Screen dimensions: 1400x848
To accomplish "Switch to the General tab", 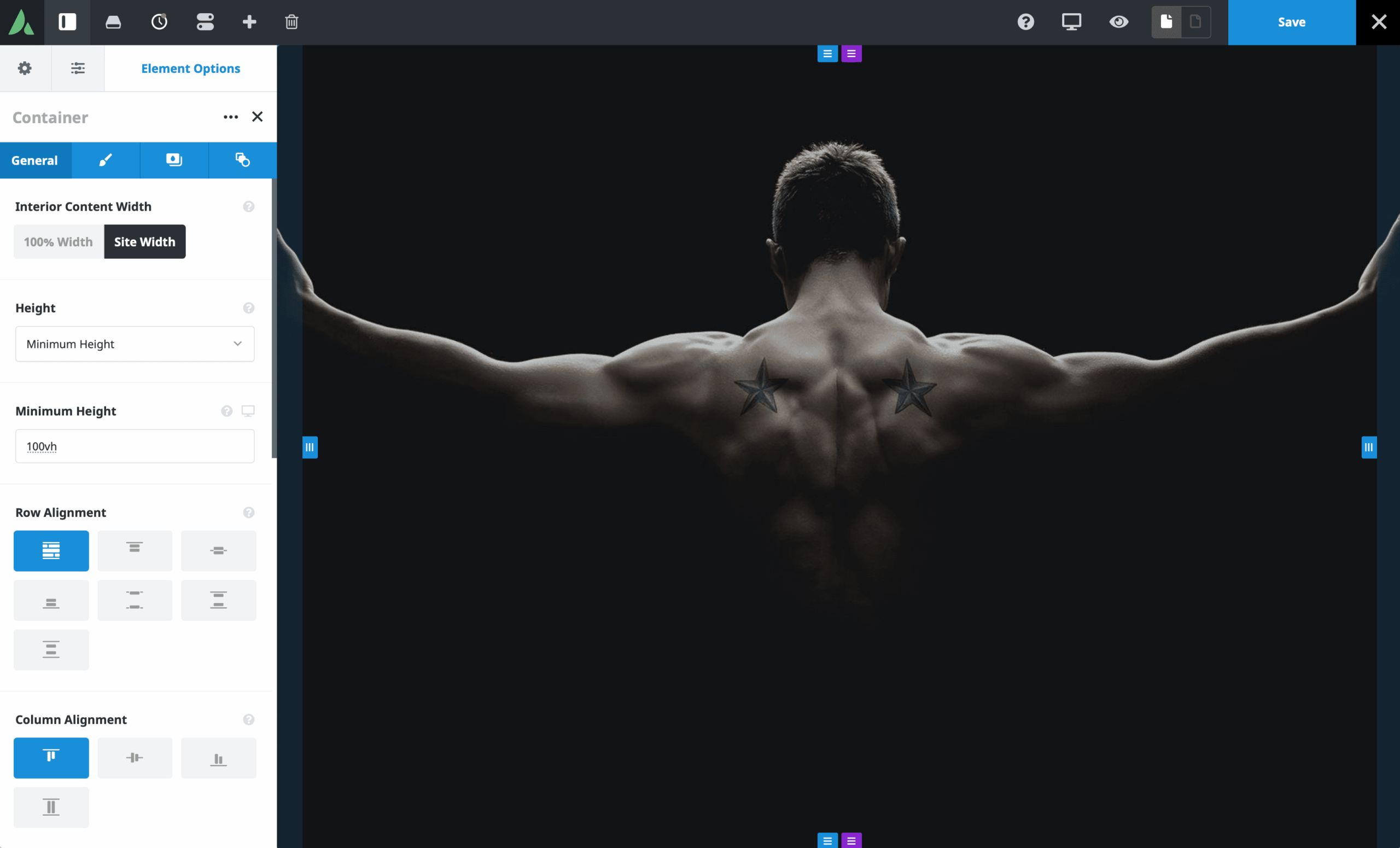I will pyautogui.click(x=35, y=160).
